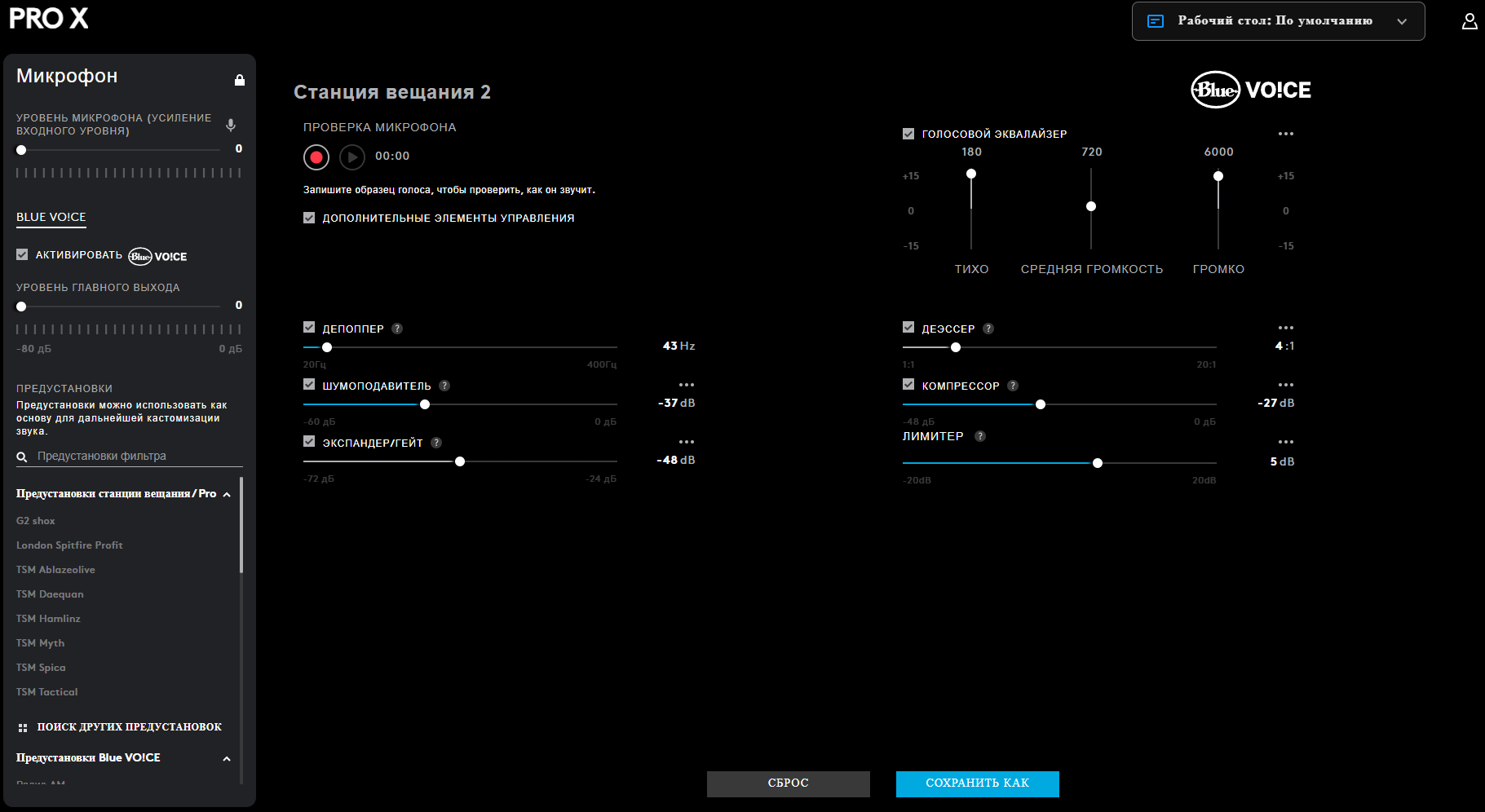Open help tooltip for Депоппер

(x=397, y=329)
